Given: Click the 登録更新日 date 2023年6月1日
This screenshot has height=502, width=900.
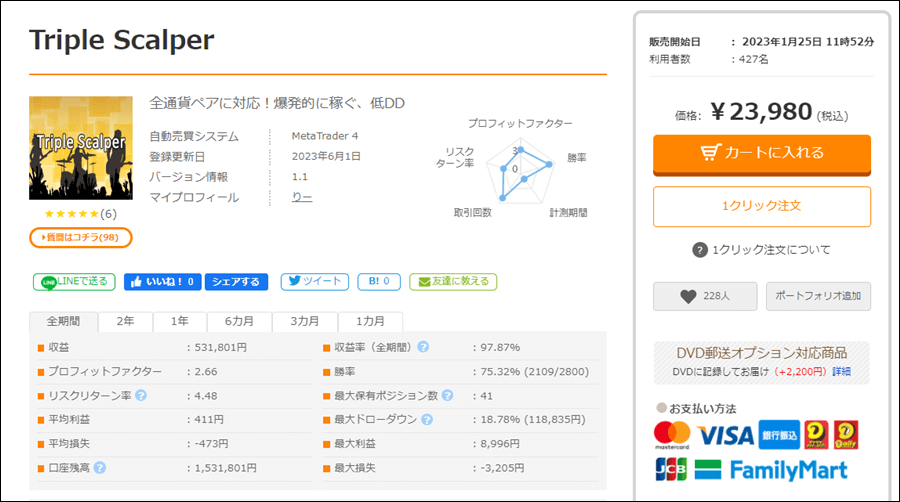Looking at the screenshot, I should click(326, 156).
